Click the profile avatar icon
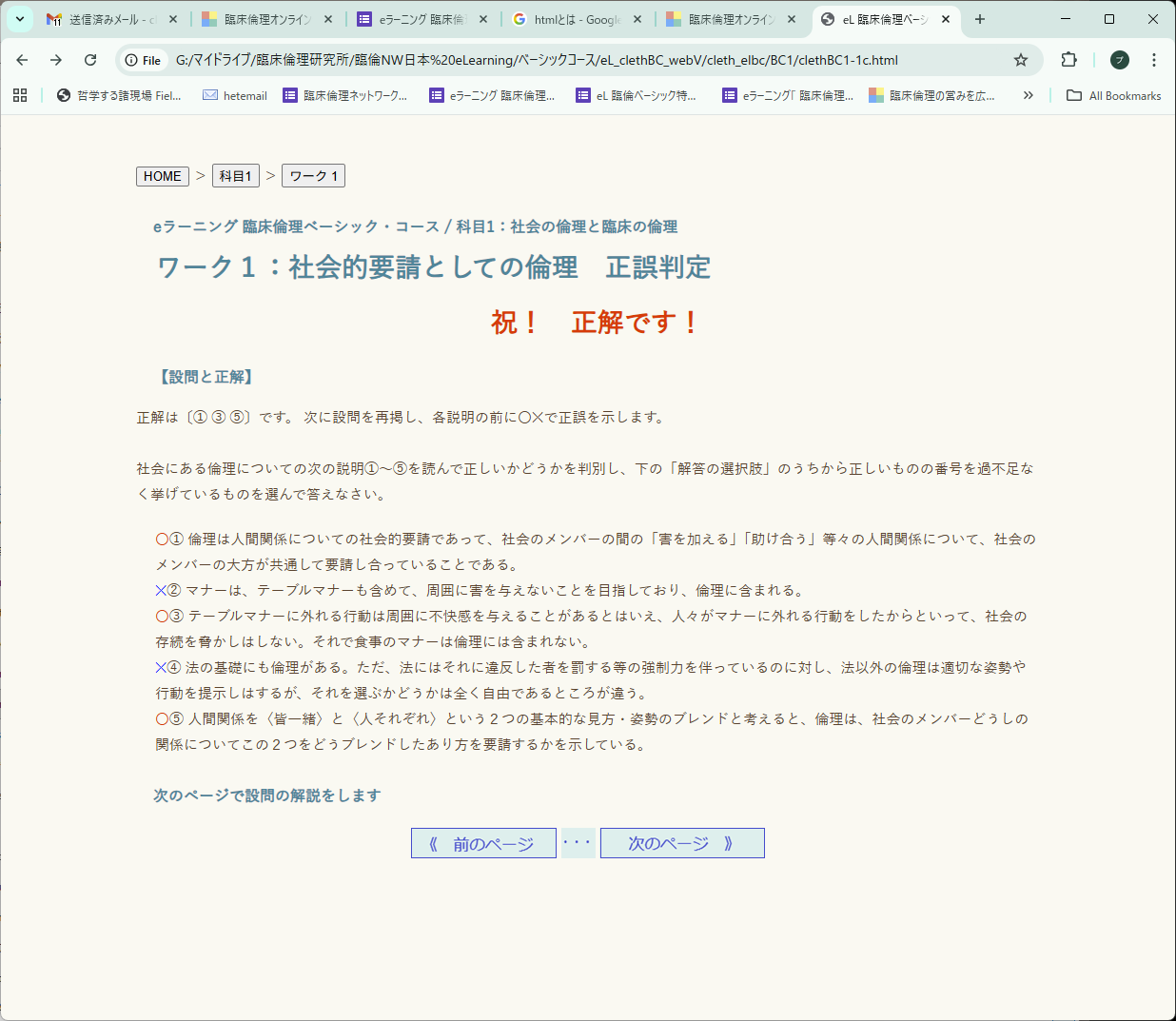The image size is (1176, 1021). pyautogui.click(x=1118, y=59)
